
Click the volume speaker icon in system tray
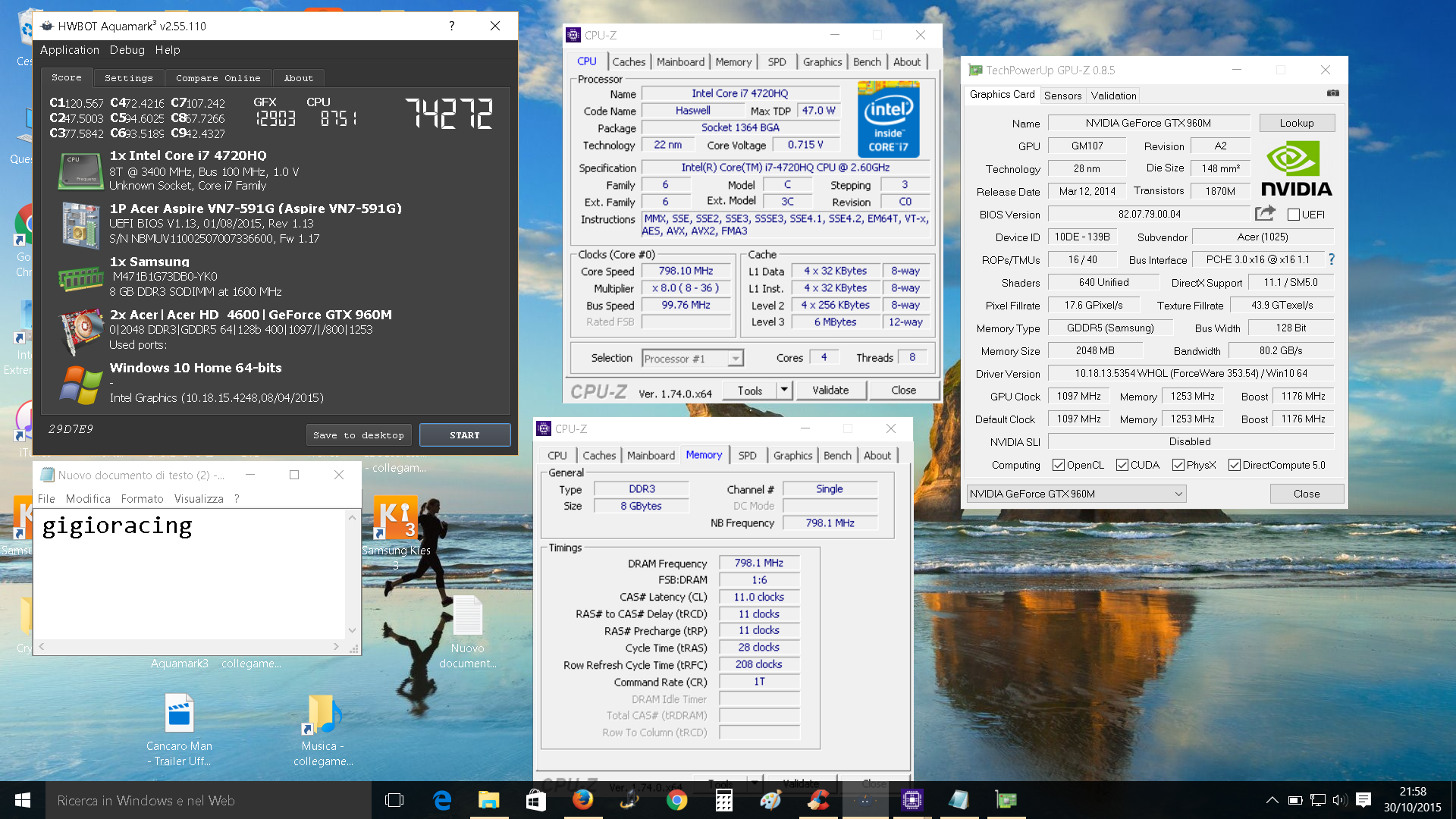tap(1340, 800)
